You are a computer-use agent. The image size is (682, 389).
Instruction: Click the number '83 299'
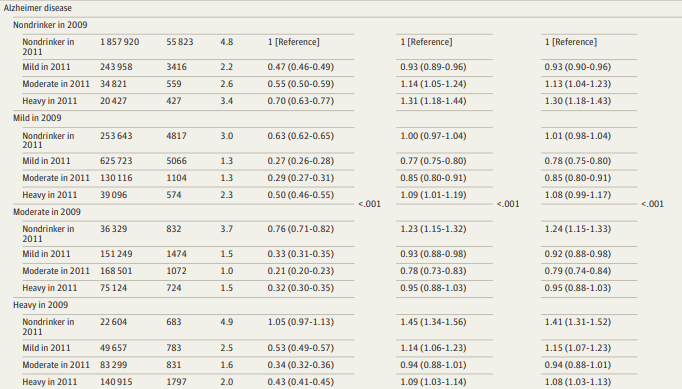click(114, 365)
